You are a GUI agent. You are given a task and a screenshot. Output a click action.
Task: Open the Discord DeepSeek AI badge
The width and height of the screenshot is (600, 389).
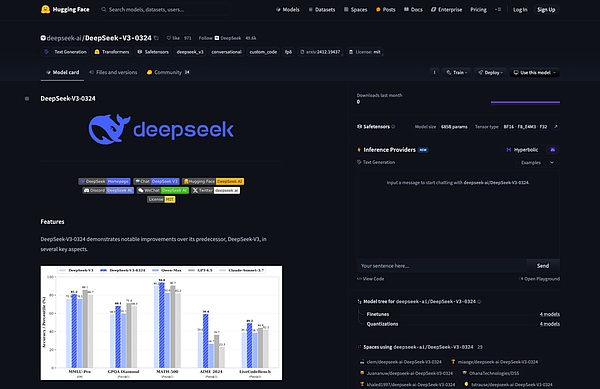[x=108, y=190]
